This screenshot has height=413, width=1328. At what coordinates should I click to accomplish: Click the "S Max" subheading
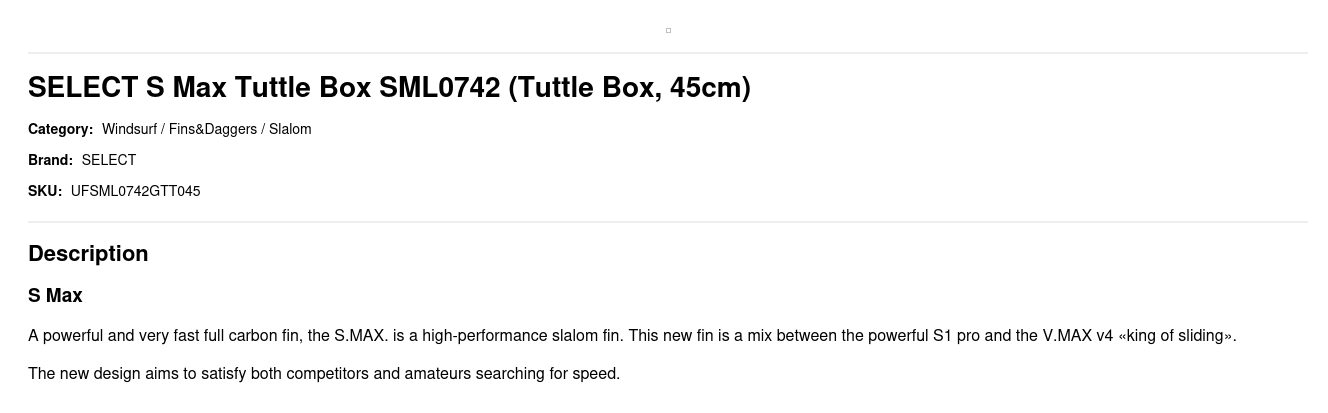55,296
